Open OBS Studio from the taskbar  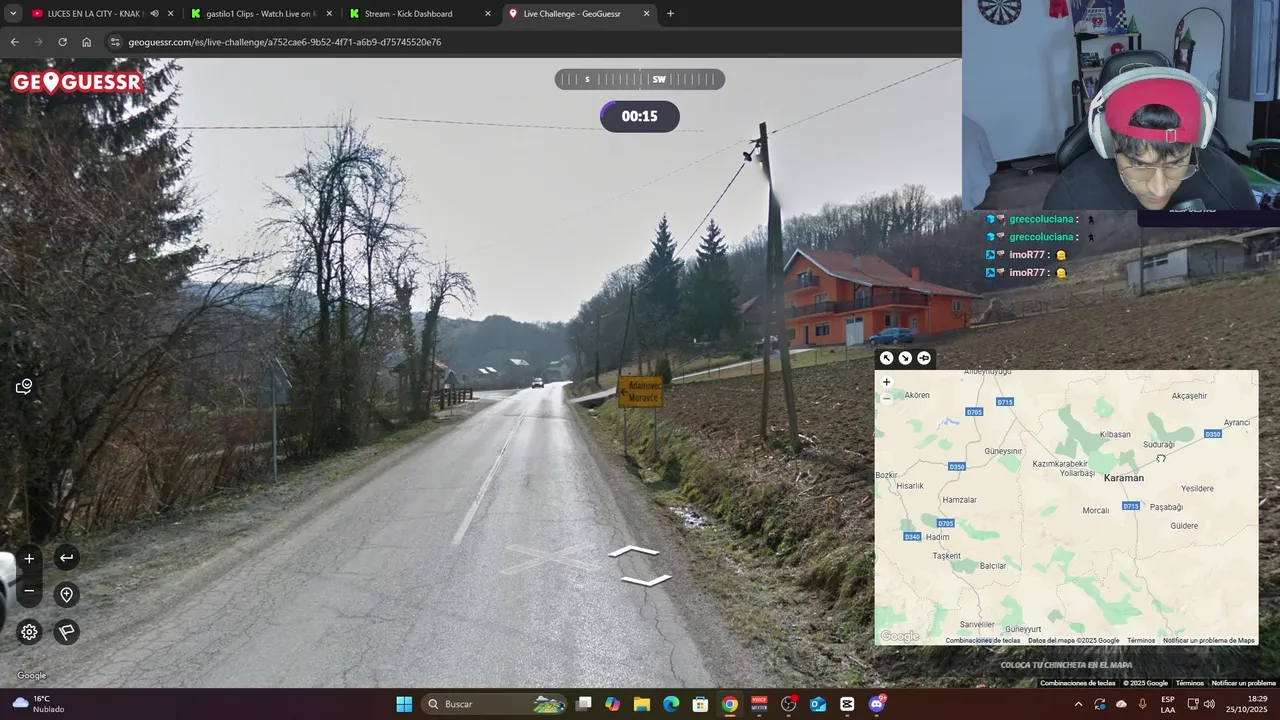point(789,704)
